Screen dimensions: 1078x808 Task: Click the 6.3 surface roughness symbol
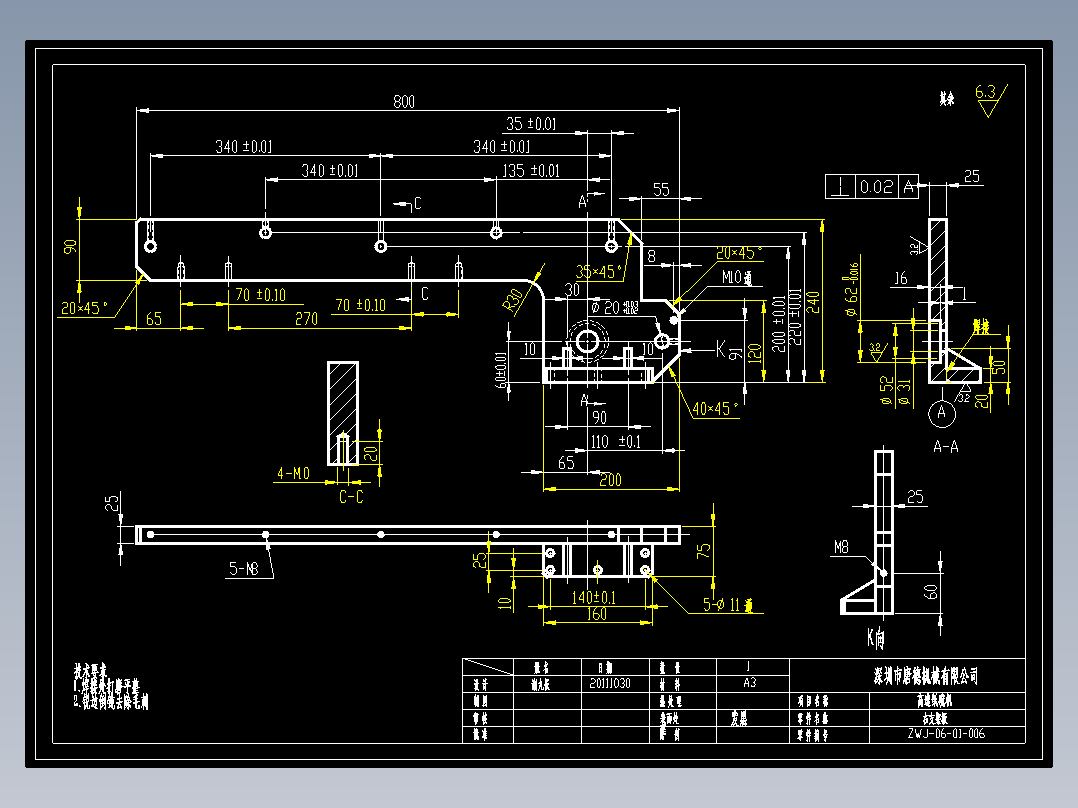pos(991,100)
